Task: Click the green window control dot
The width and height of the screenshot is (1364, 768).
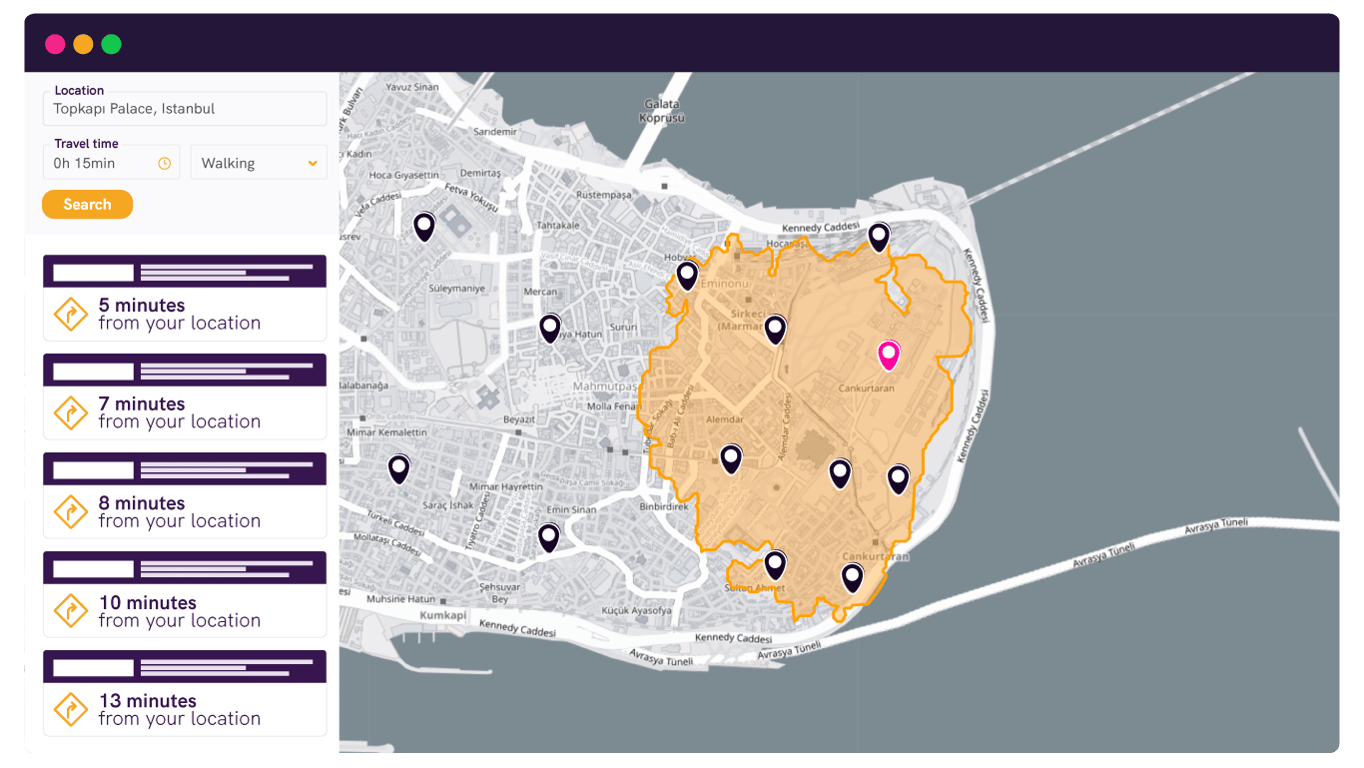Action: click(111, 44)
